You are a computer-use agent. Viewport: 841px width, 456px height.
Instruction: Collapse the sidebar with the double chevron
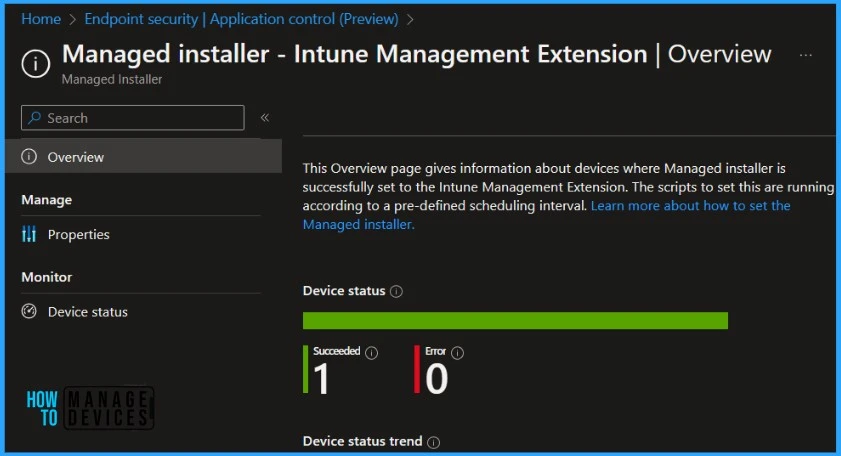[264, 117]
